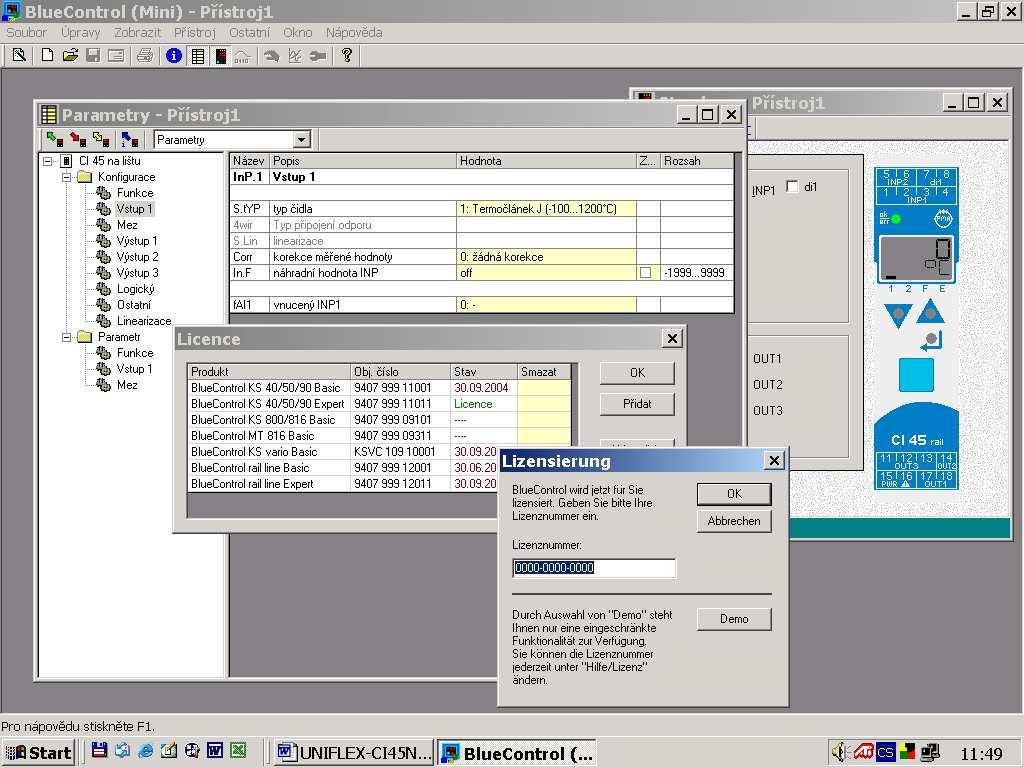Click the greyed hand icon in toolbar

coord(272,56)
